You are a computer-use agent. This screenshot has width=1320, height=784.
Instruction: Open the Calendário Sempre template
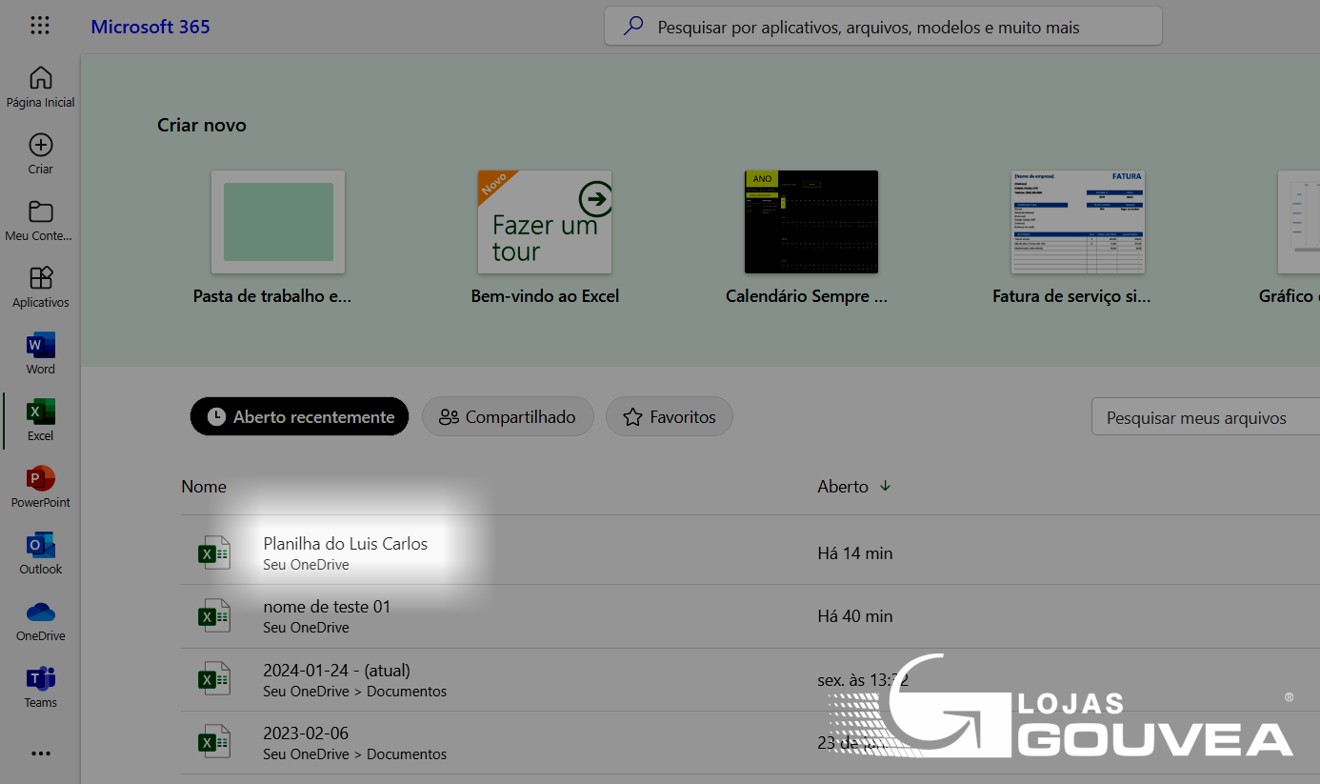pyautogui.click(x=811, y=222)
